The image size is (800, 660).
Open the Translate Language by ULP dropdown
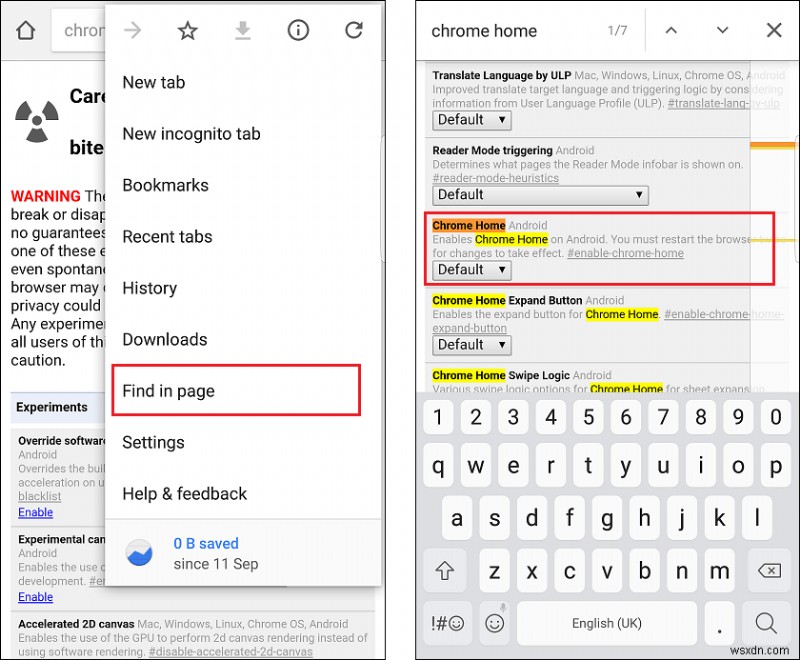pos(471,119)
